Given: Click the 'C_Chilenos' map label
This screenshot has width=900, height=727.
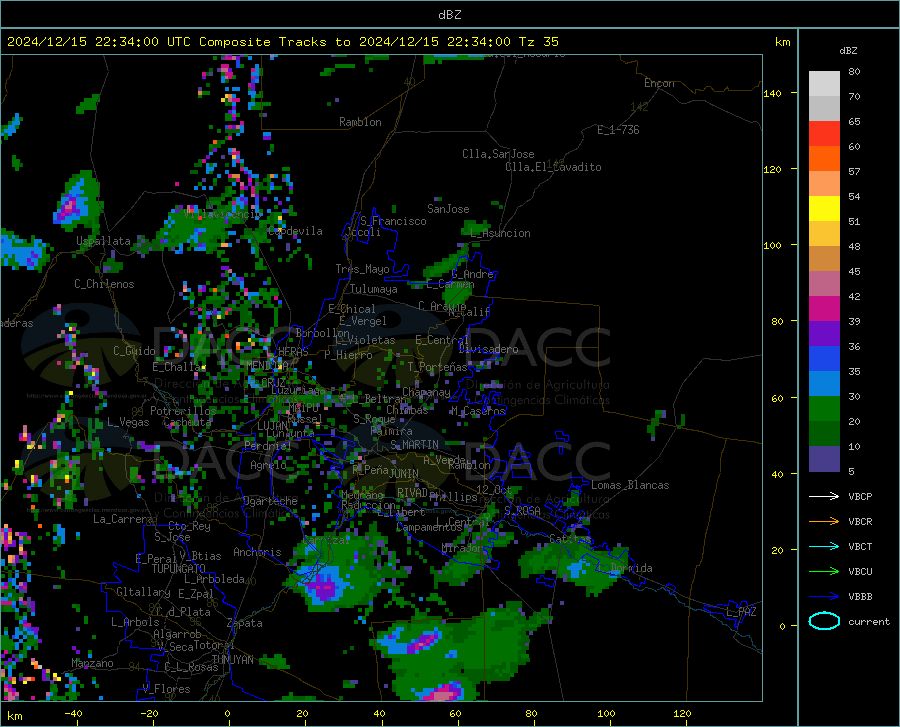Looking at the screenshot, I should pyautogui.click(x=104, y=284).
